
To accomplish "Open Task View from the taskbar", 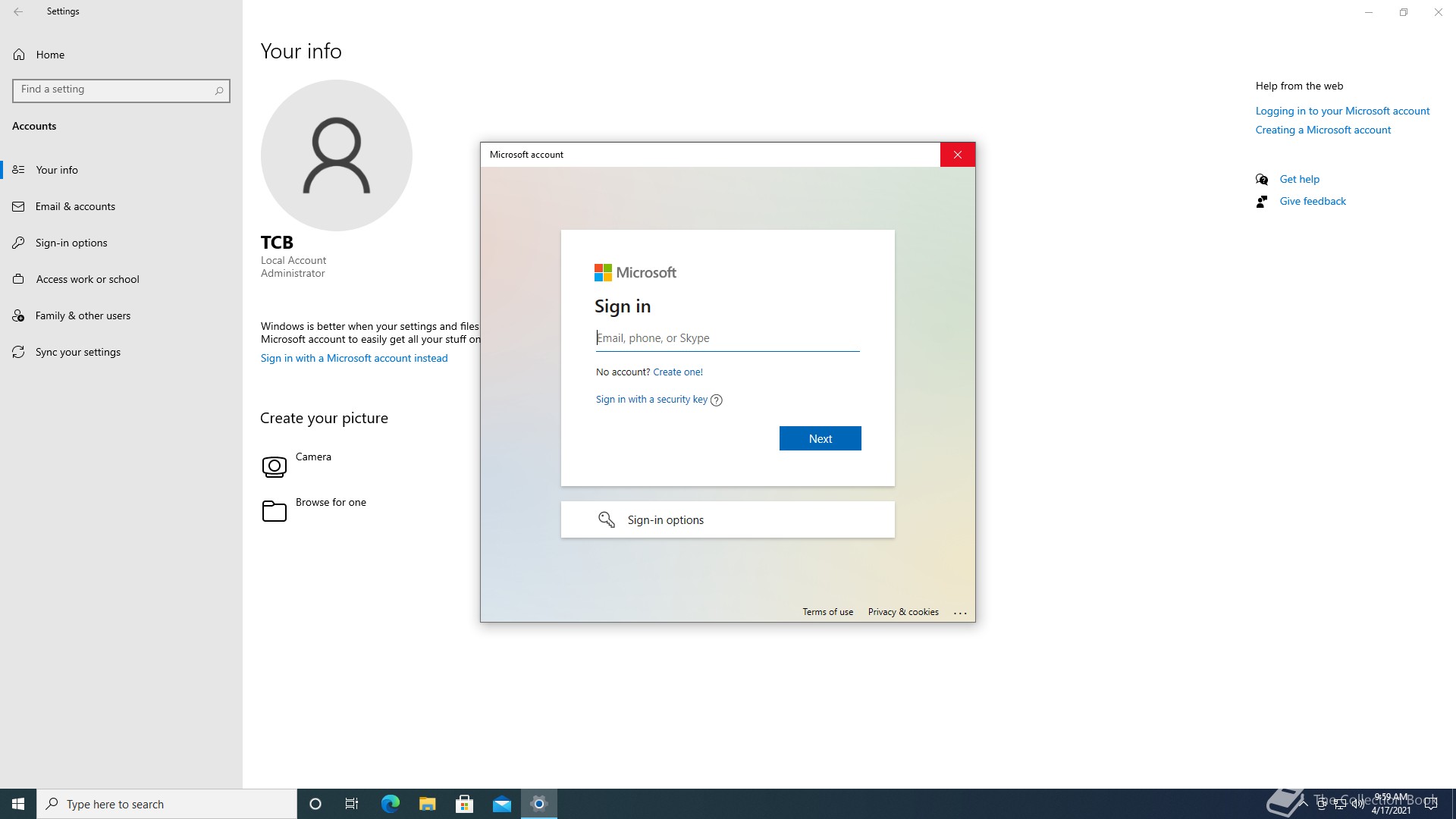I will coord(352,804).
